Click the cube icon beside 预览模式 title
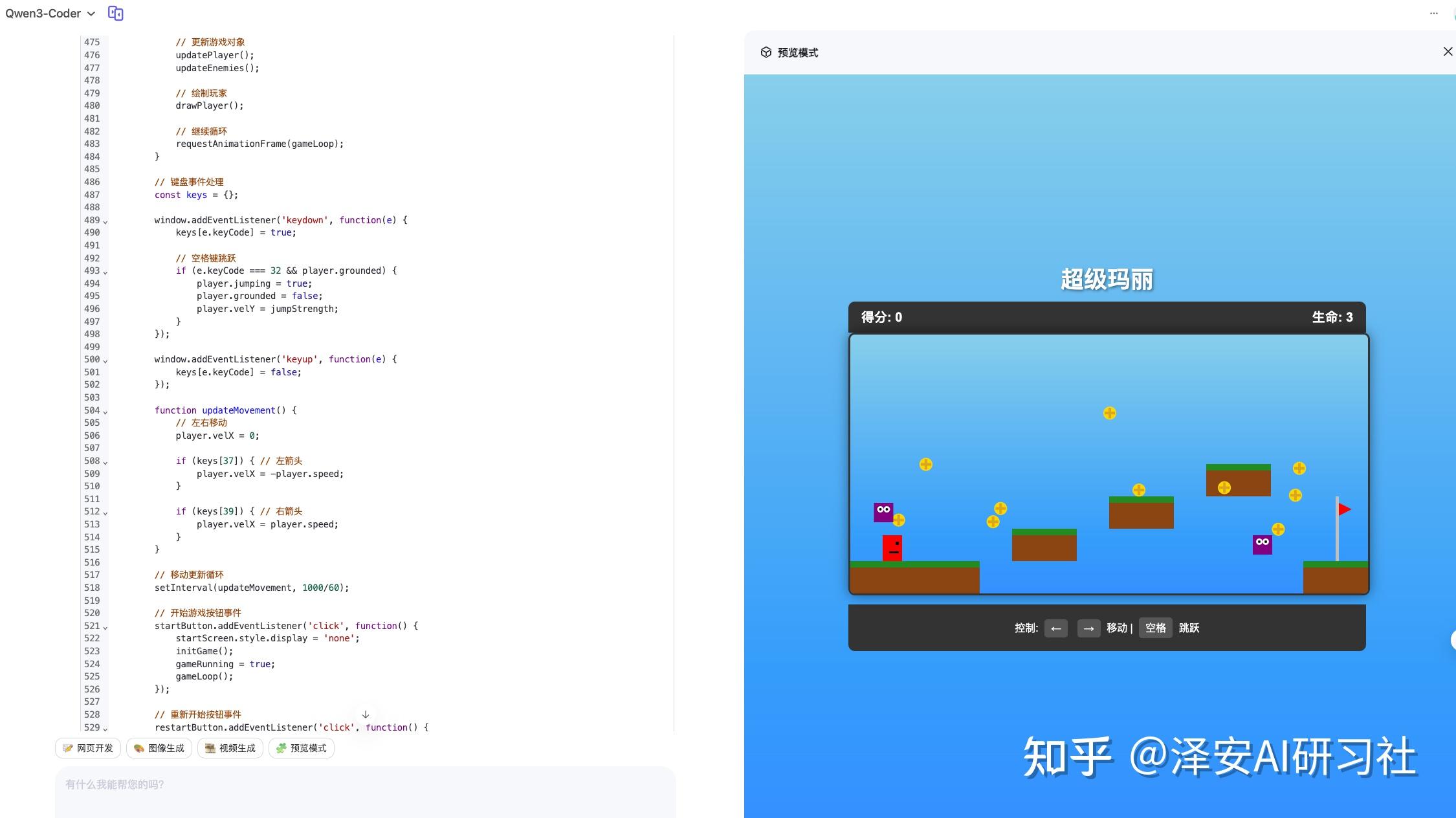This screenshot has width=1456, height=818. tap(766, 52)
